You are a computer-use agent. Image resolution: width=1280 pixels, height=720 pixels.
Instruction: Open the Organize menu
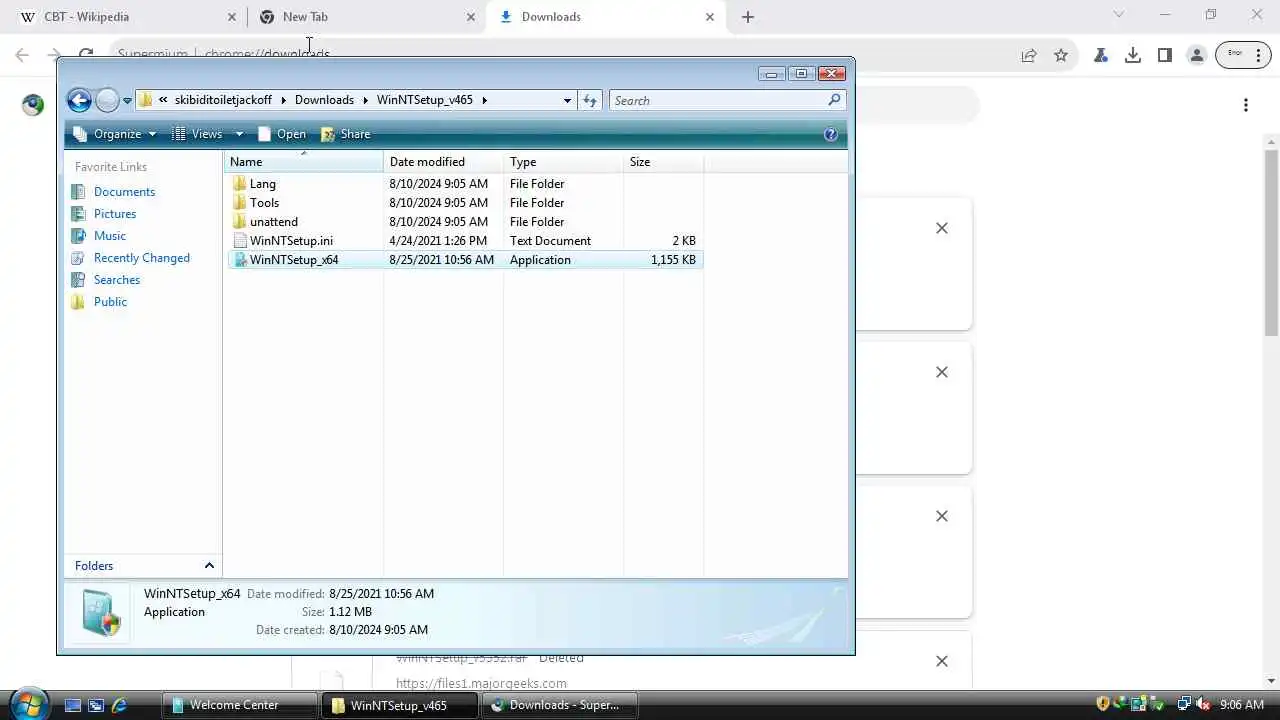(115, 134)
